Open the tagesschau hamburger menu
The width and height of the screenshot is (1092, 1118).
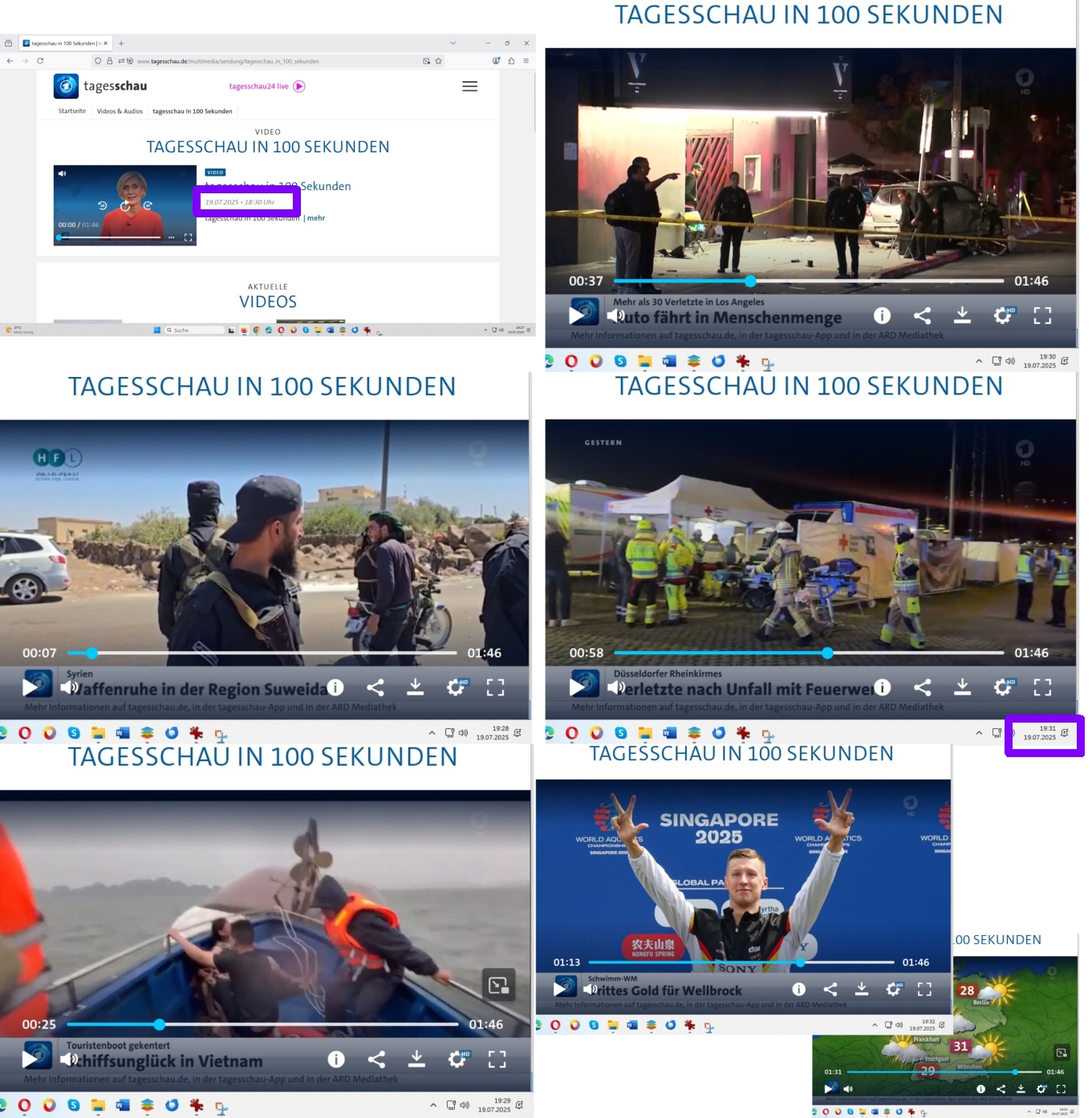tap(469, 87)
